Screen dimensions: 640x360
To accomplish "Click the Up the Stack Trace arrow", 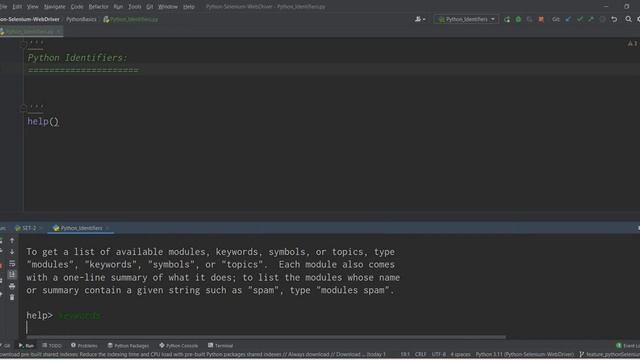I will click(12, 241).
